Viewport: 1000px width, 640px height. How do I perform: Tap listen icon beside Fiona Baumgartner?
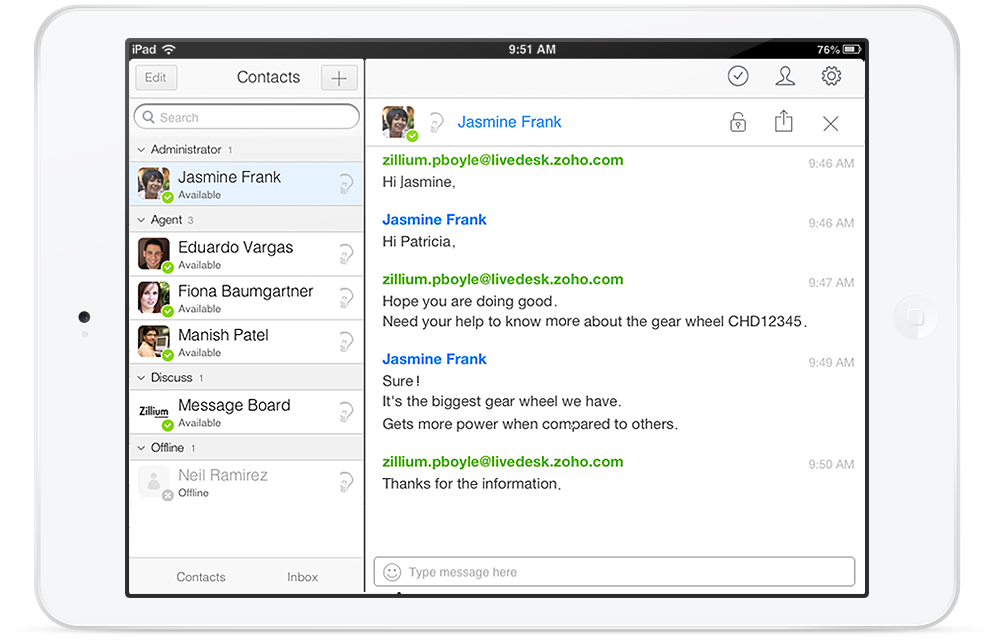click(346, 298)
